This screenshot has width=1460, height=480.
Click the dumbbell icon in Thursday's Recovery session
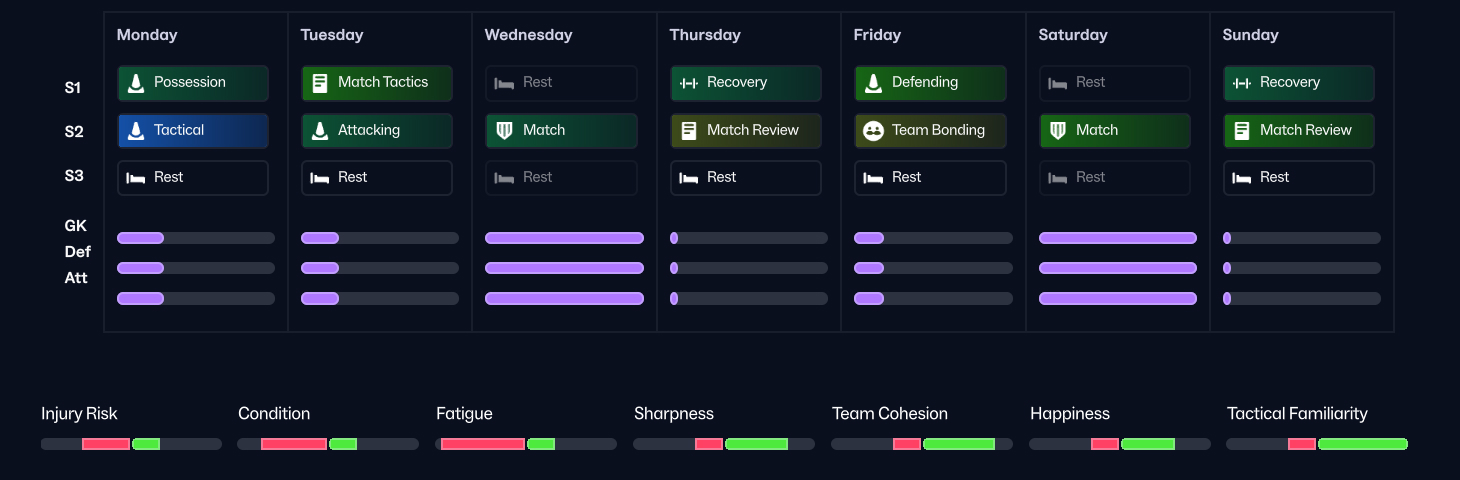point(689,83)
